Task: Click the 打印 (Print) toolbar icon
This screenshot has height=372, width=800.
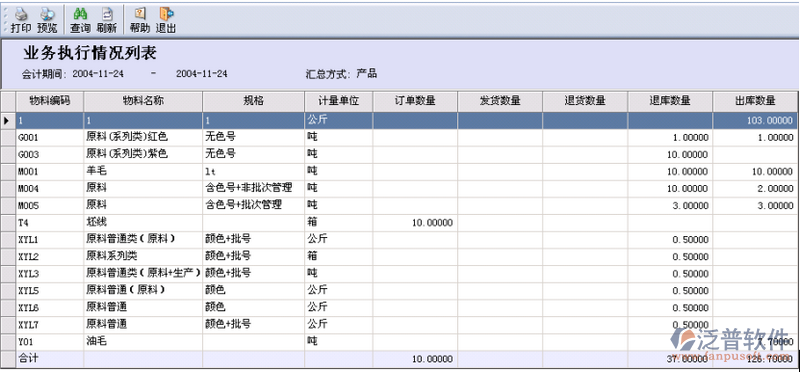Action: coord(20,14)
